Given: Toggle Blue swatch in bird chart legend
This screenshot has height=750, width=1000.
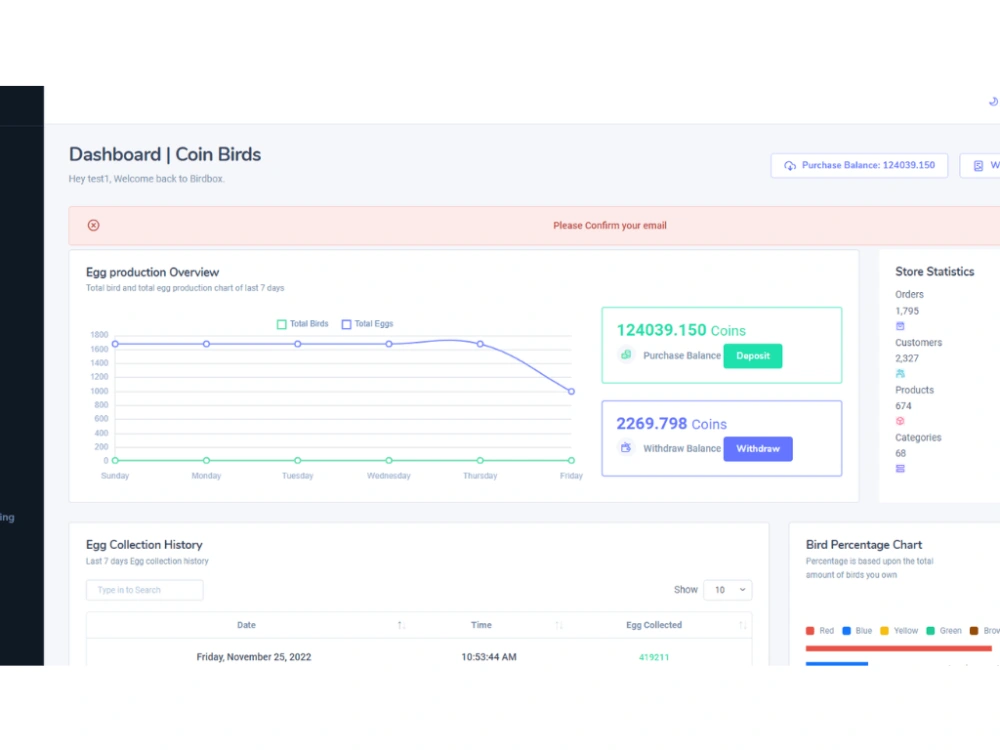Looking at the screenshot, I should pyautogui.click(x=846, y=631).
